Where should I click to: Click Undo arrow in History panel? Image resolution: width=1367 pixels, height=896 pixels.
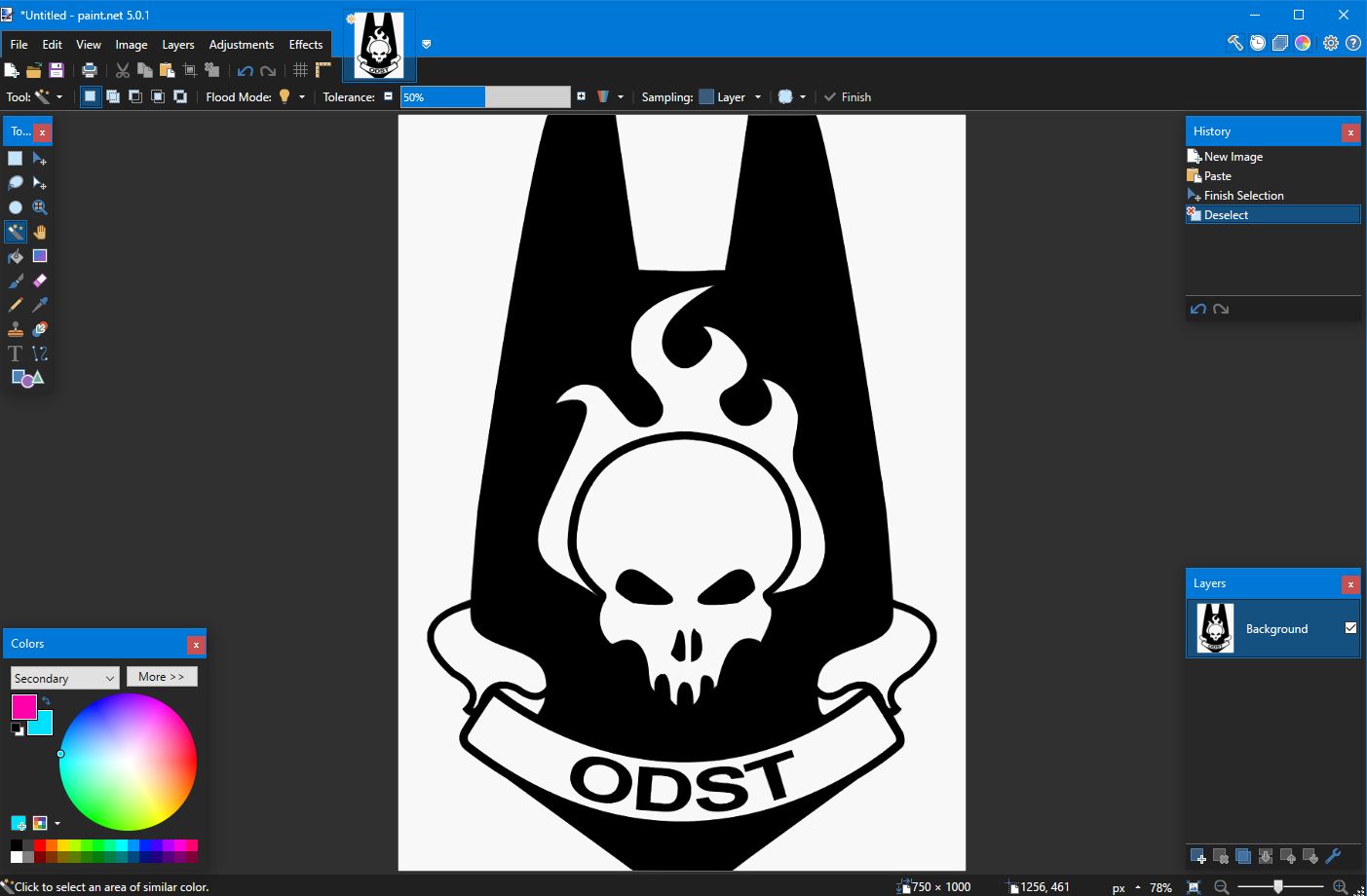click(x=1198, y=309)
